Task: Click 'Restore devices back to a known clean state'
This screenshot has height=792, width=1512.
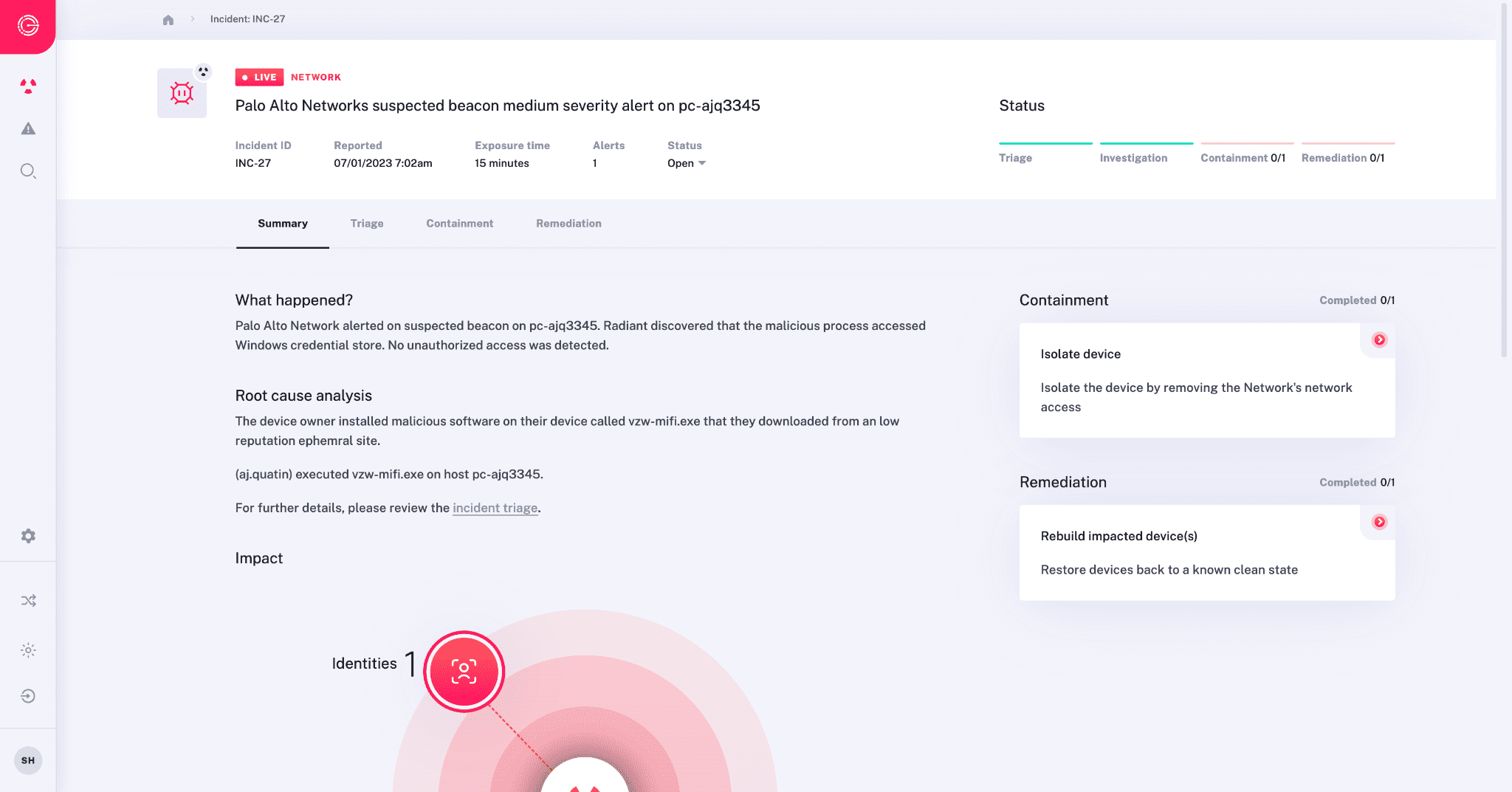Action: 1169,570
